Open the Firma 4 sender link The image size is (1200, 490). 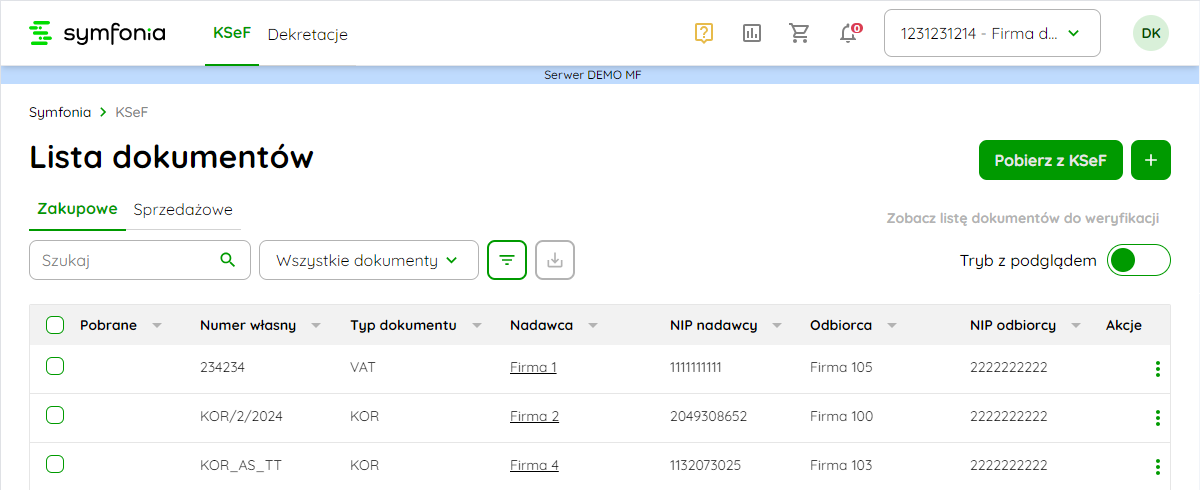pyautogui.click(x=534, y=465)
